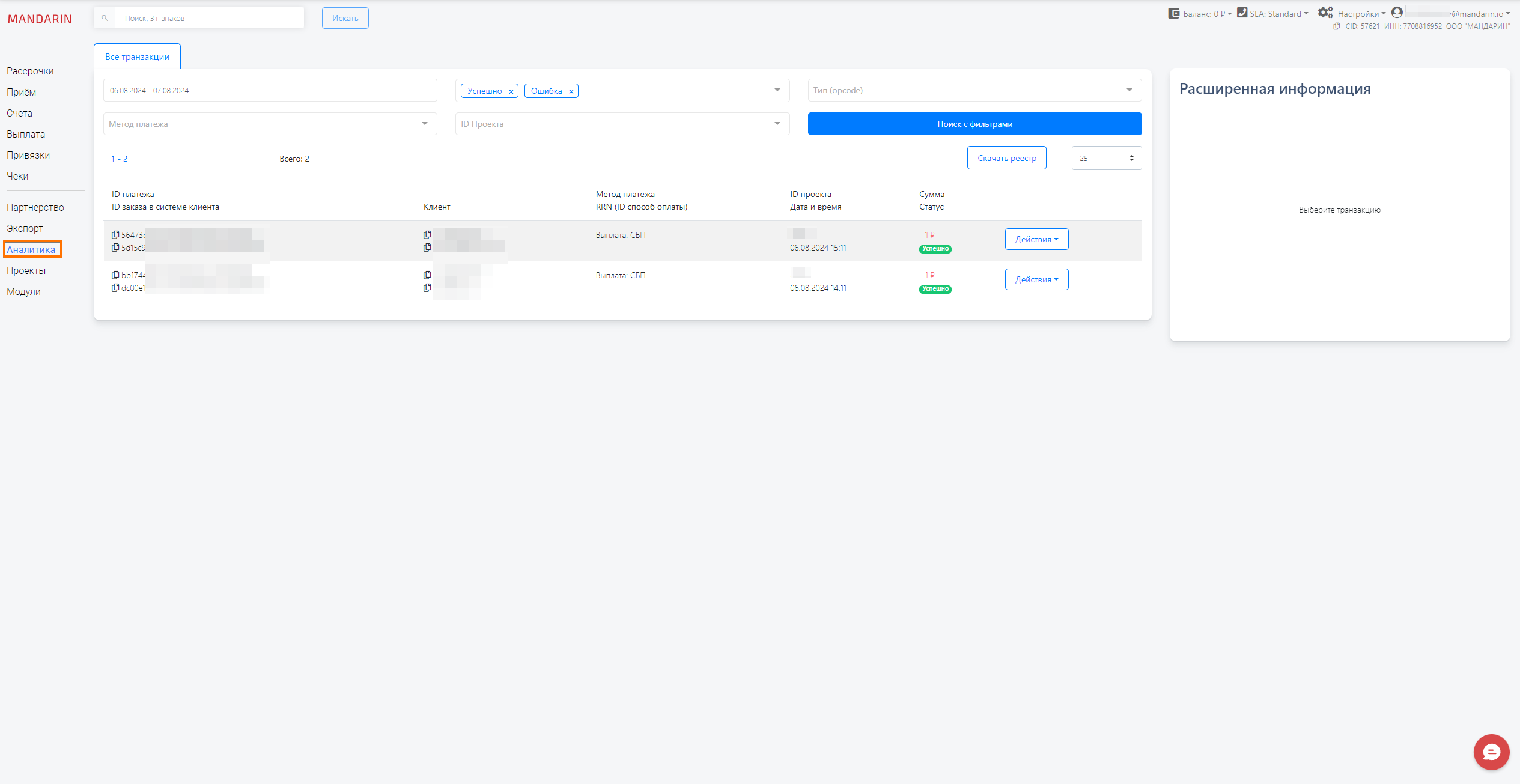Viewport: 1520px width, 784px height.
Task: Copy payment ID starting with 56473
Action: click(115, 235)
